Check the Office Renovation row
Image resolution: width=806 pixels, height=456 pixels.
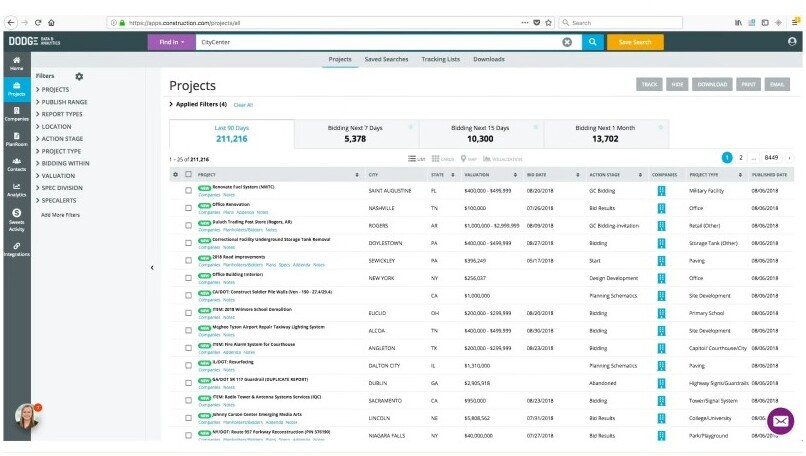click(x=188, y=208)
